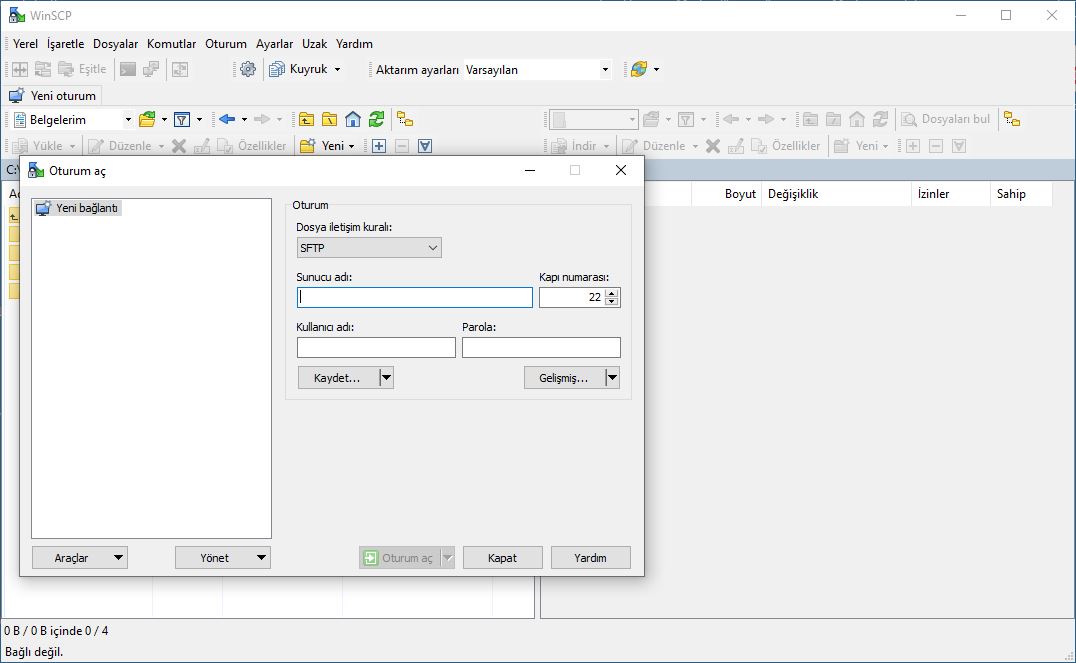Screen dimensions: 1076x663
Task: Expand the arrow next to Gelişmiş
Action: [x=612, y=377]
